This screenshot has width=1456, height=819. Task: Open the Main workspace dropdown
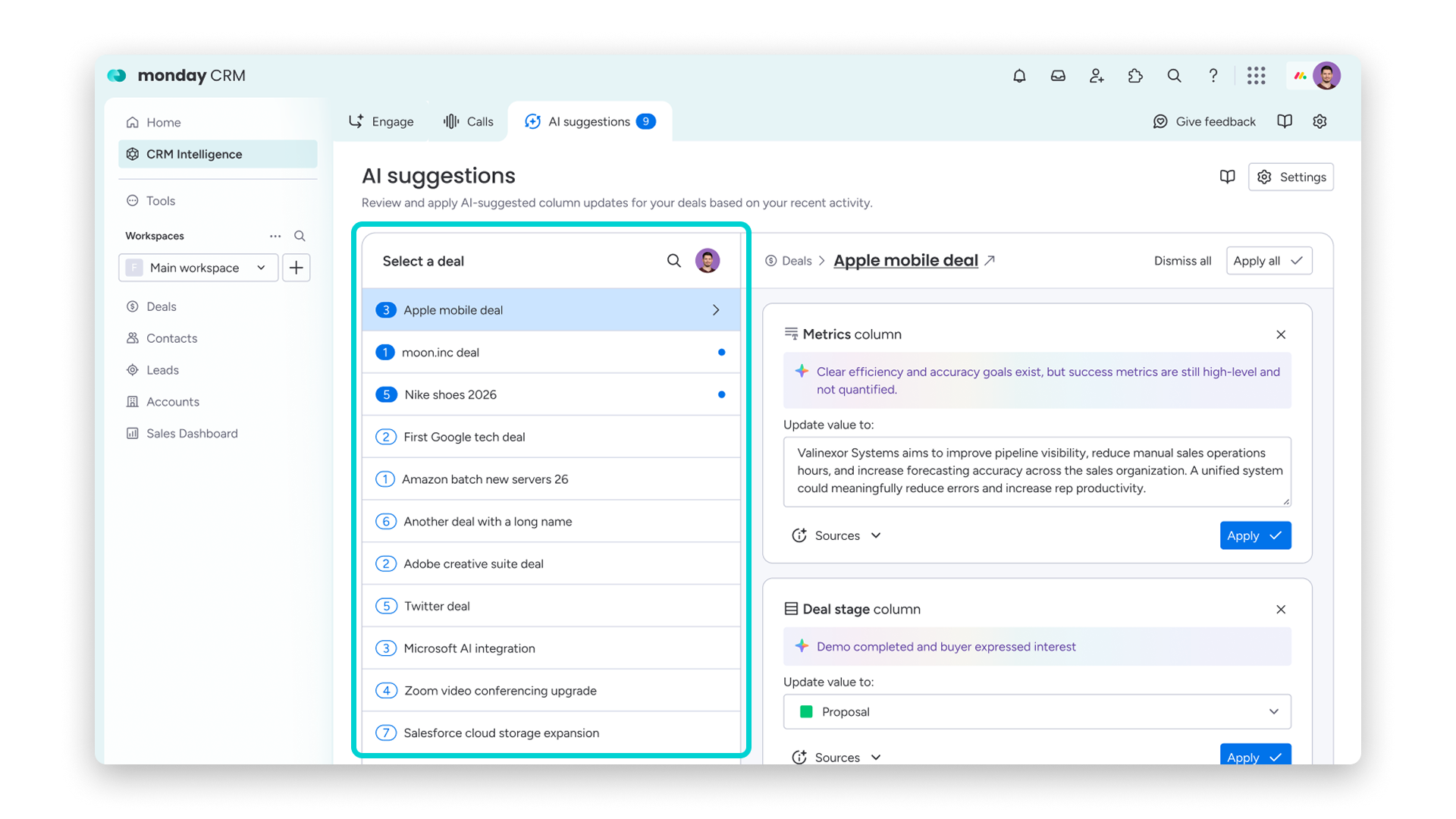tap(199, 268)
